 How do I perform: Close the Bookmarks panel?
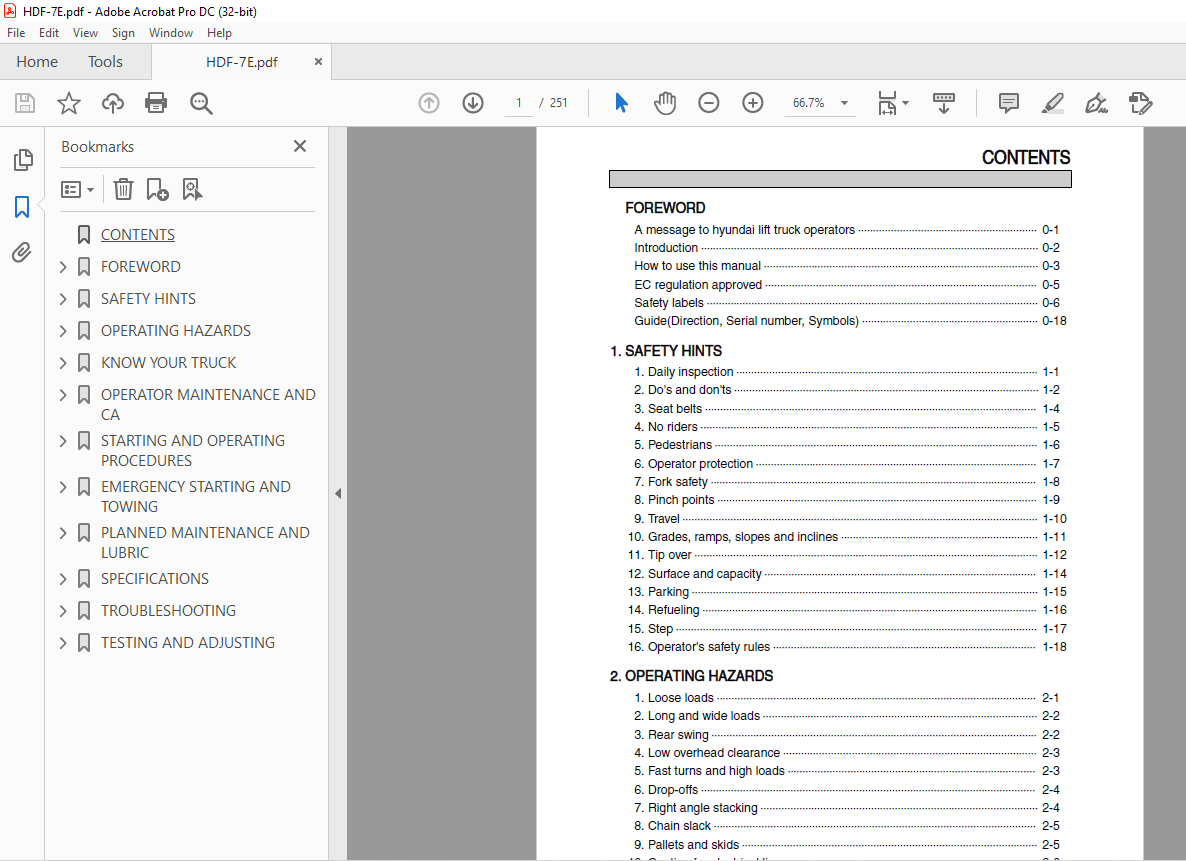click(300, 146)
